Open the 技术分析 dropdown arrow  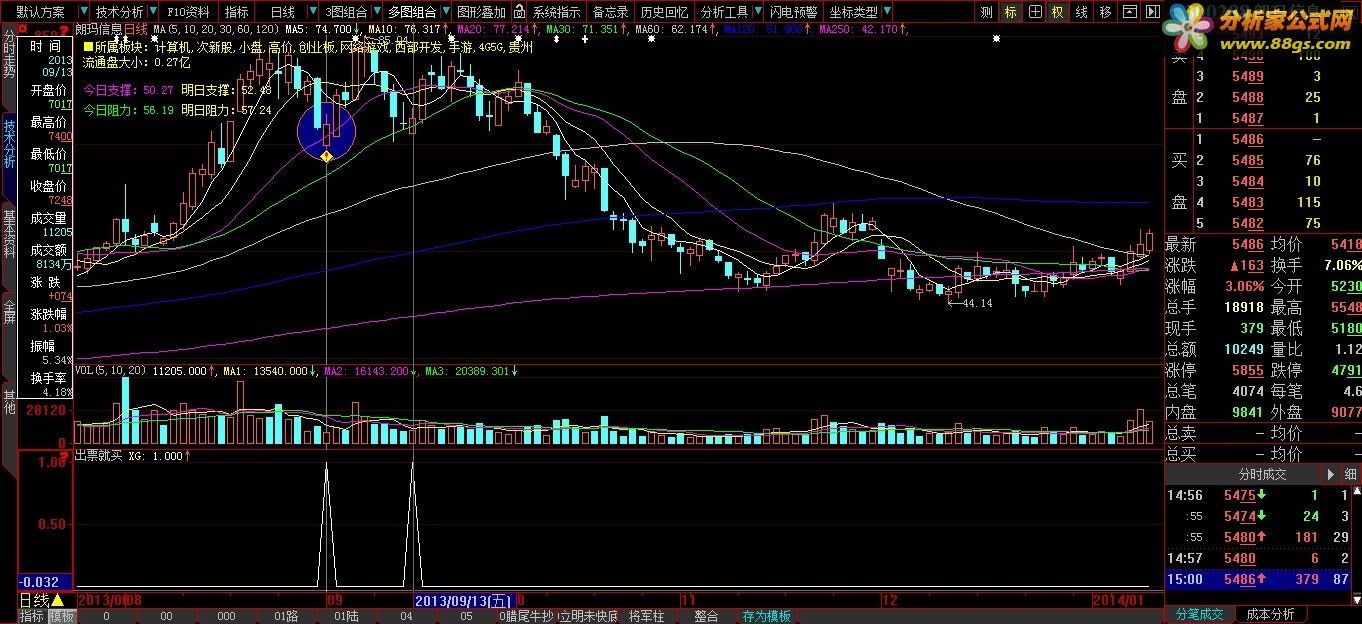(x=153, y=12)
